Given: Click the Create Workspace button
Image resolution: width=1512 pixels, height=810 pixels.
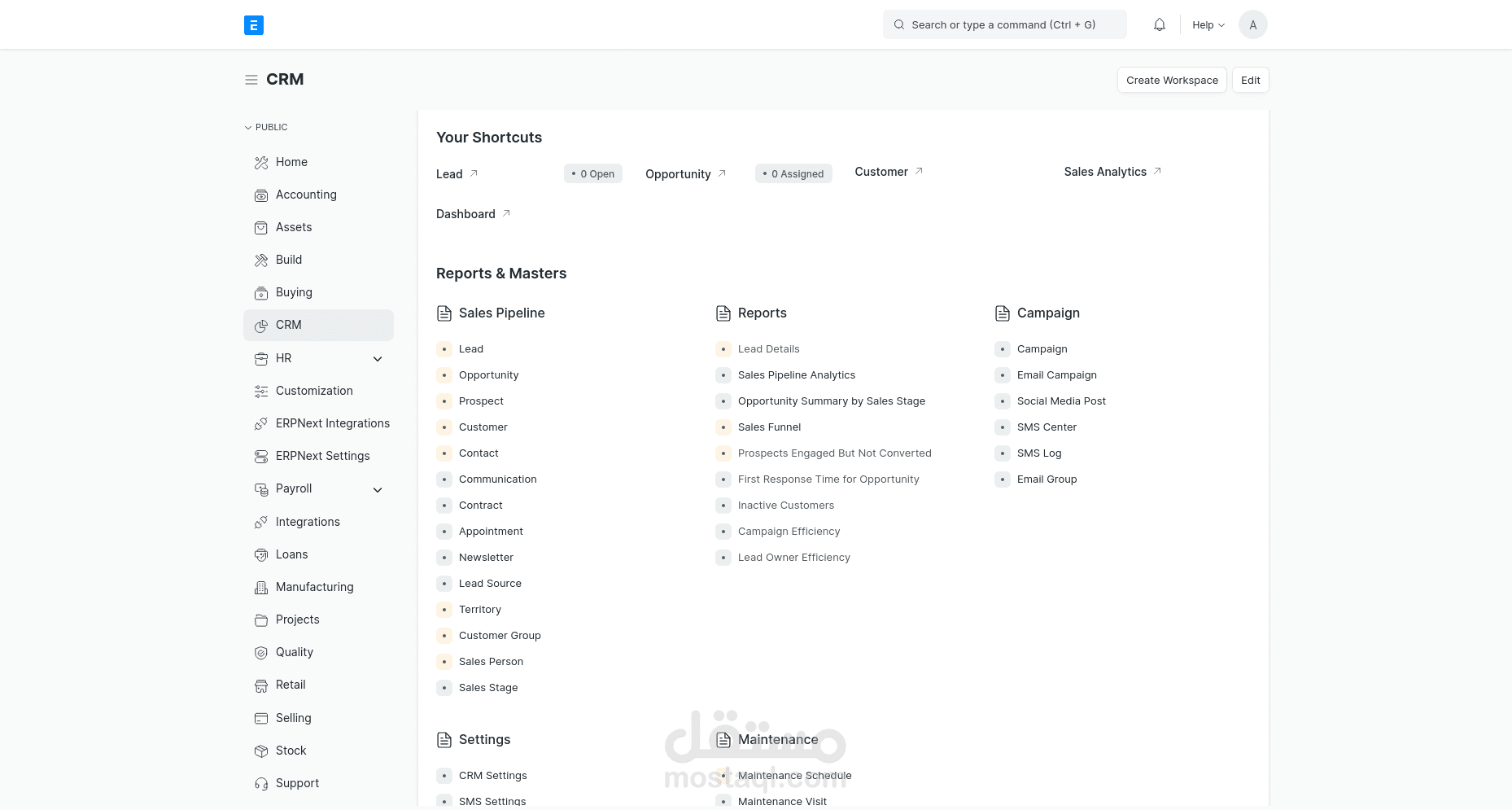Looking at the screenshot, I should [x=1172, y=80].
